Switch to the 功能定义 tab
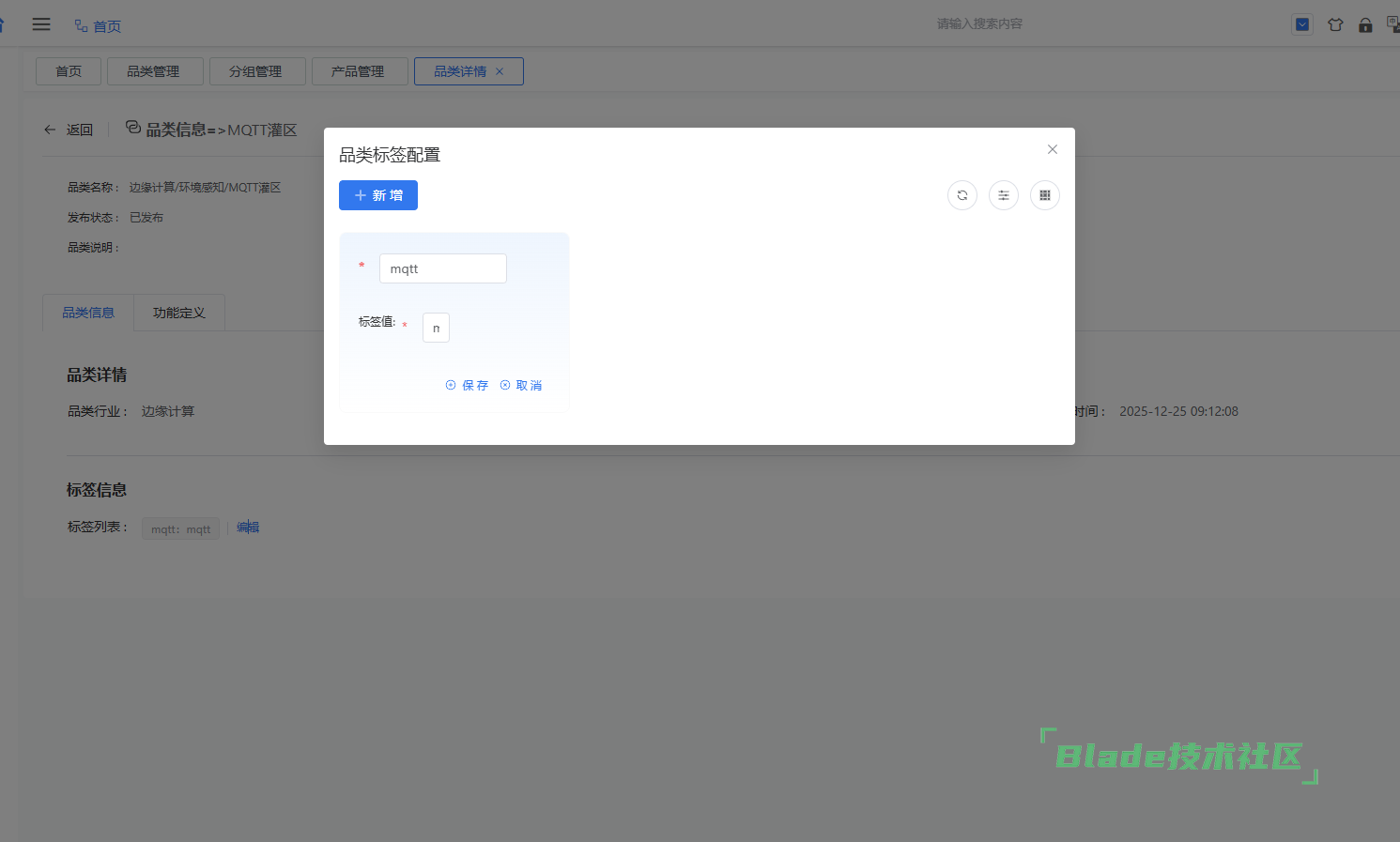The height and width of the screenshot is (842, 1400). click(x=178, y=313)
